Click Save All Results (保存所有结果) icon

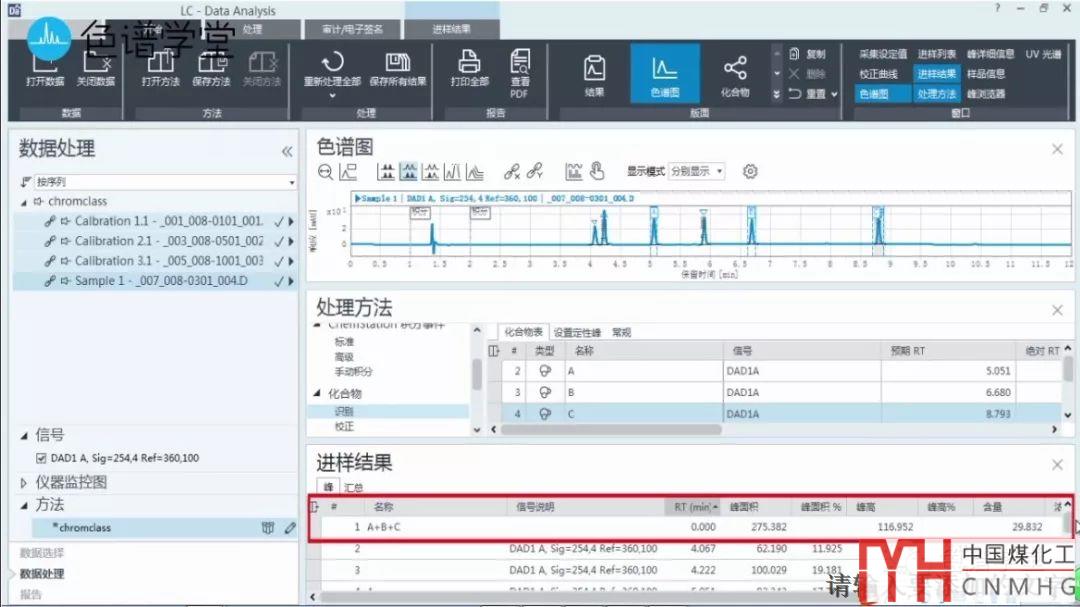coord(398,64)
